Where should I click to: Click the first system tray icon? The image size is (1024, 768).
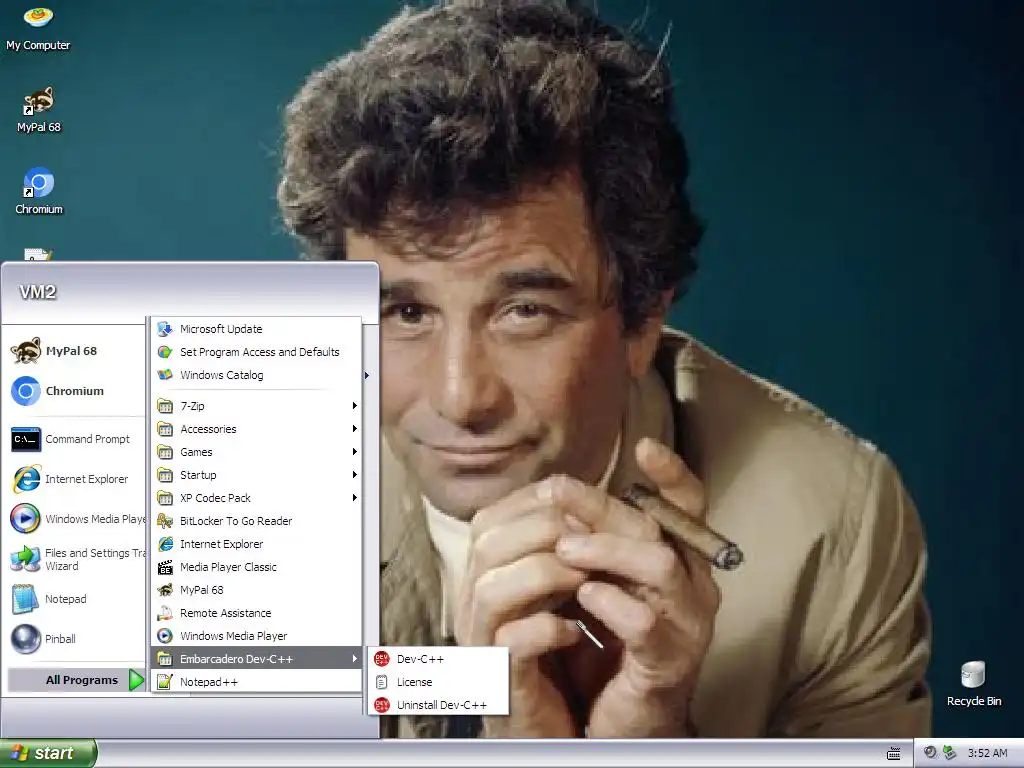click(930, 753)
